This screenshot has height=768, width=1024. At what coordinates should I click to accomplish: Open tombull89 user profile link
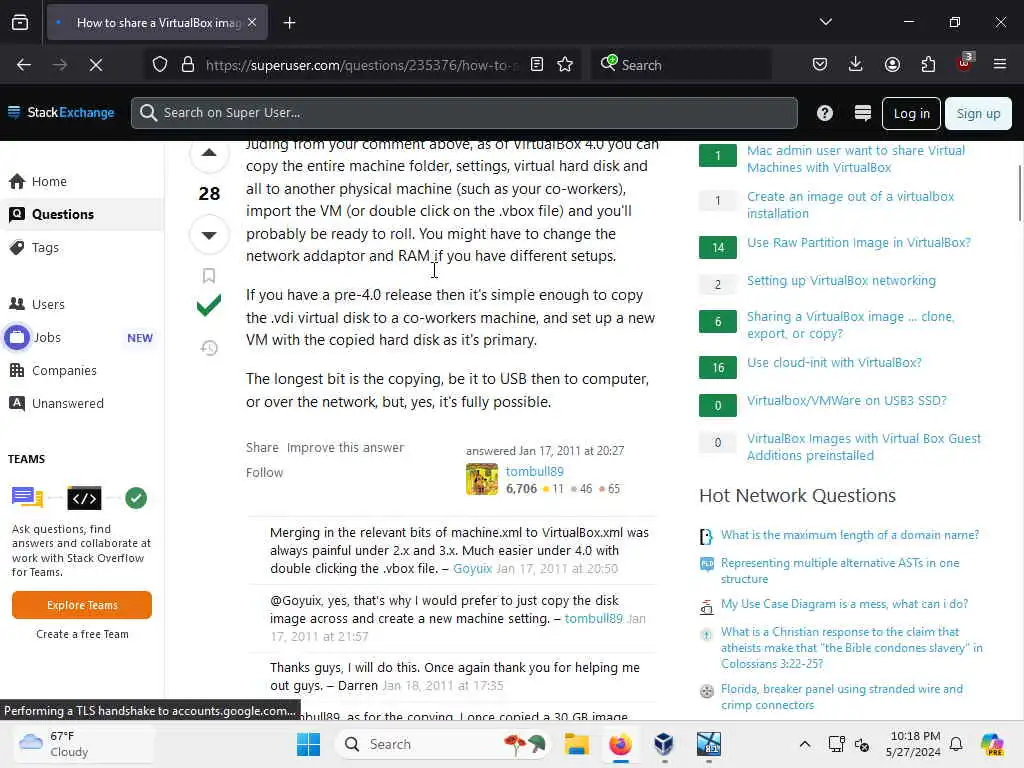coord(534,472)
